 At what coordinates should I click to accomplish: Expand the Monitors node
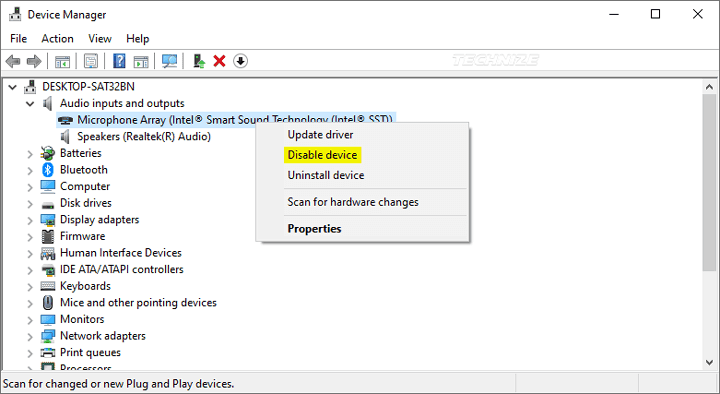coord(30,320)
